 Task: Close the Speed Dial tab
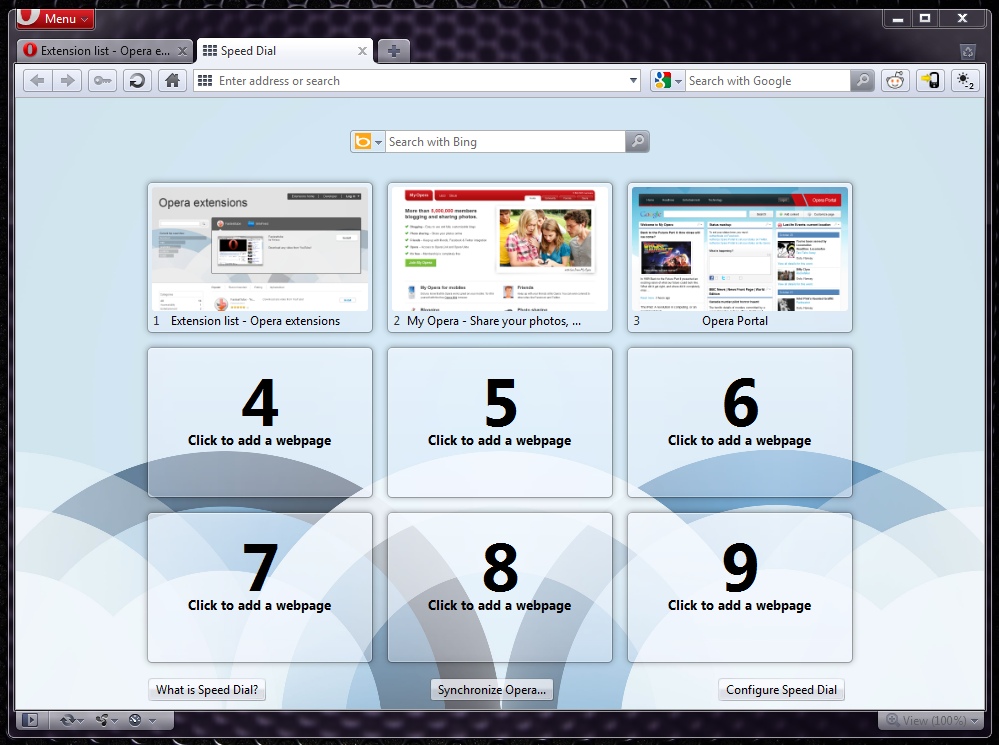point(362,51)
